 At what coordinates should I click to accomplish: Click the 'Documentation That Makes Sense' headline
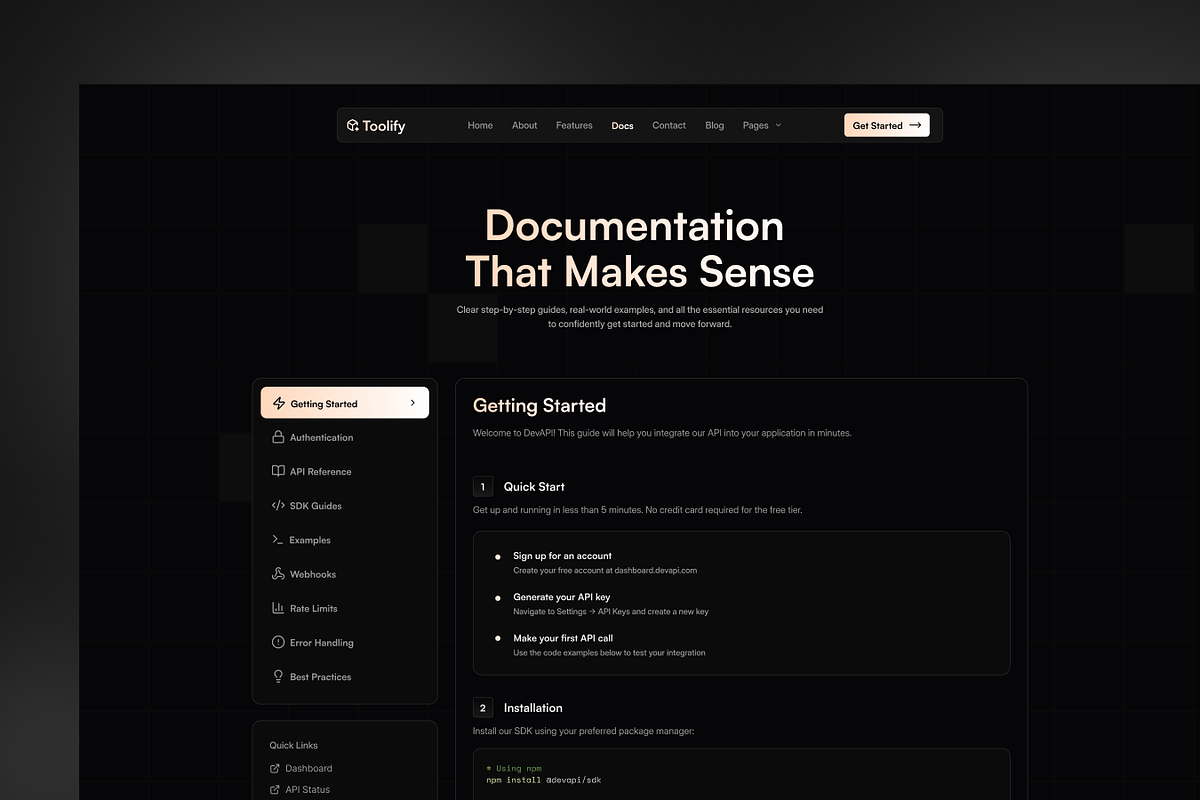[639, 249]
